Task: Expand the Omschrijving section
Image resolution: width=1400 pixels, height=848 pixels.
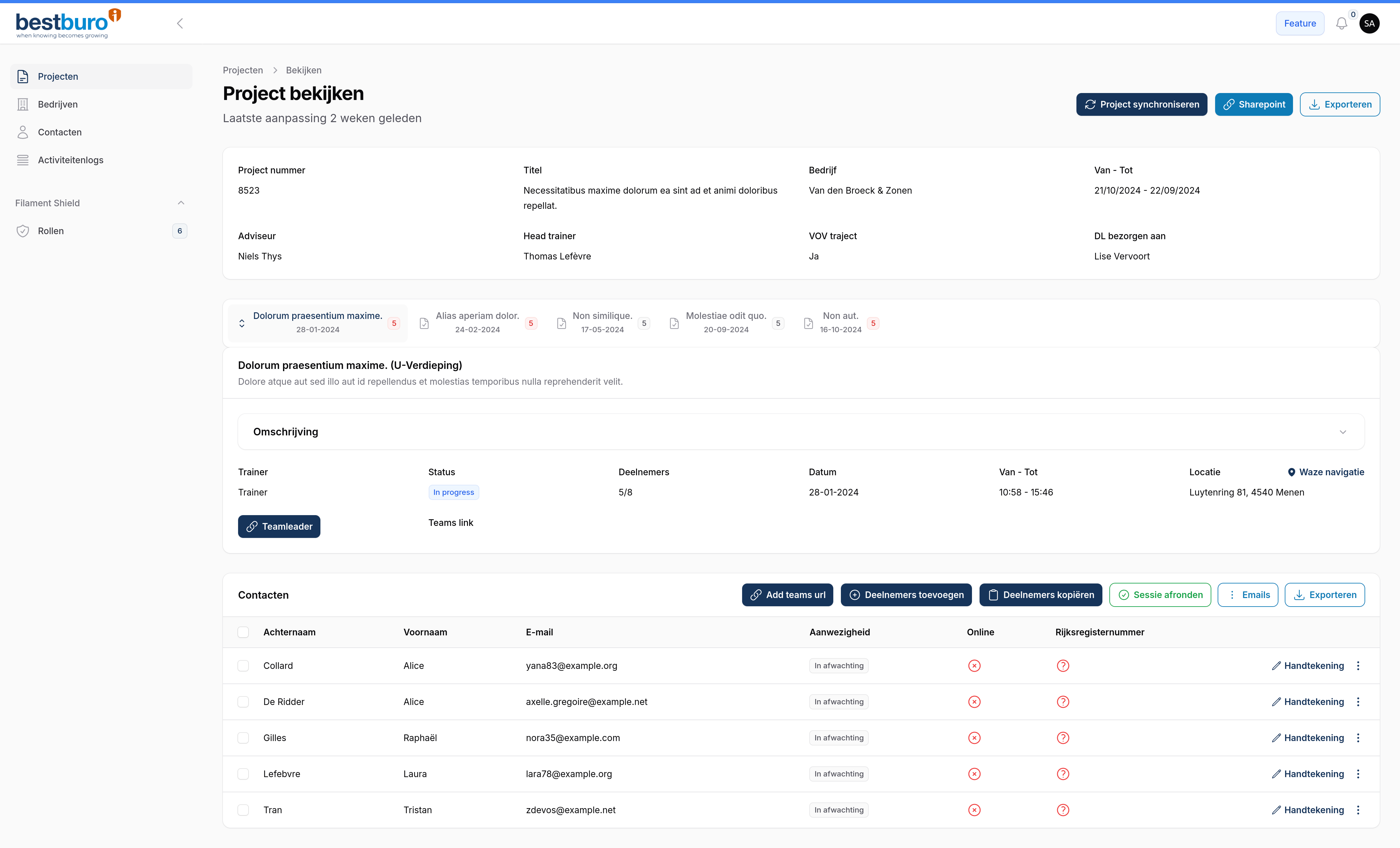Action: pos(1343,432)
